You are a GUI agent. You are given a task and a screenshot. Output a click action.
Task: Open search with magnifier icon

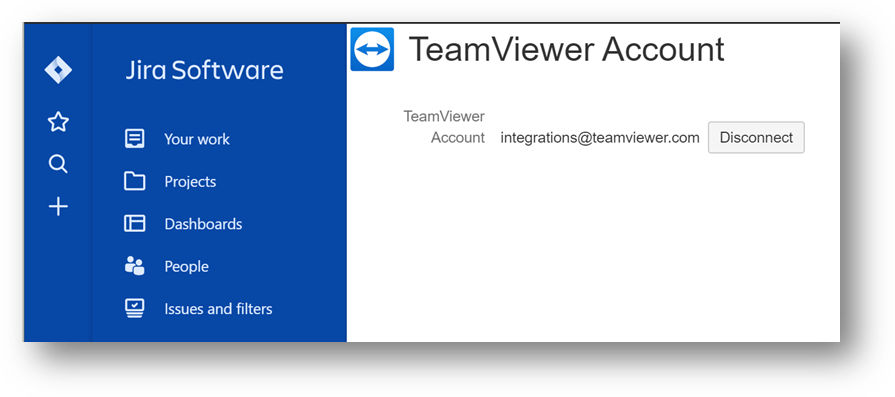click(58, 164)
